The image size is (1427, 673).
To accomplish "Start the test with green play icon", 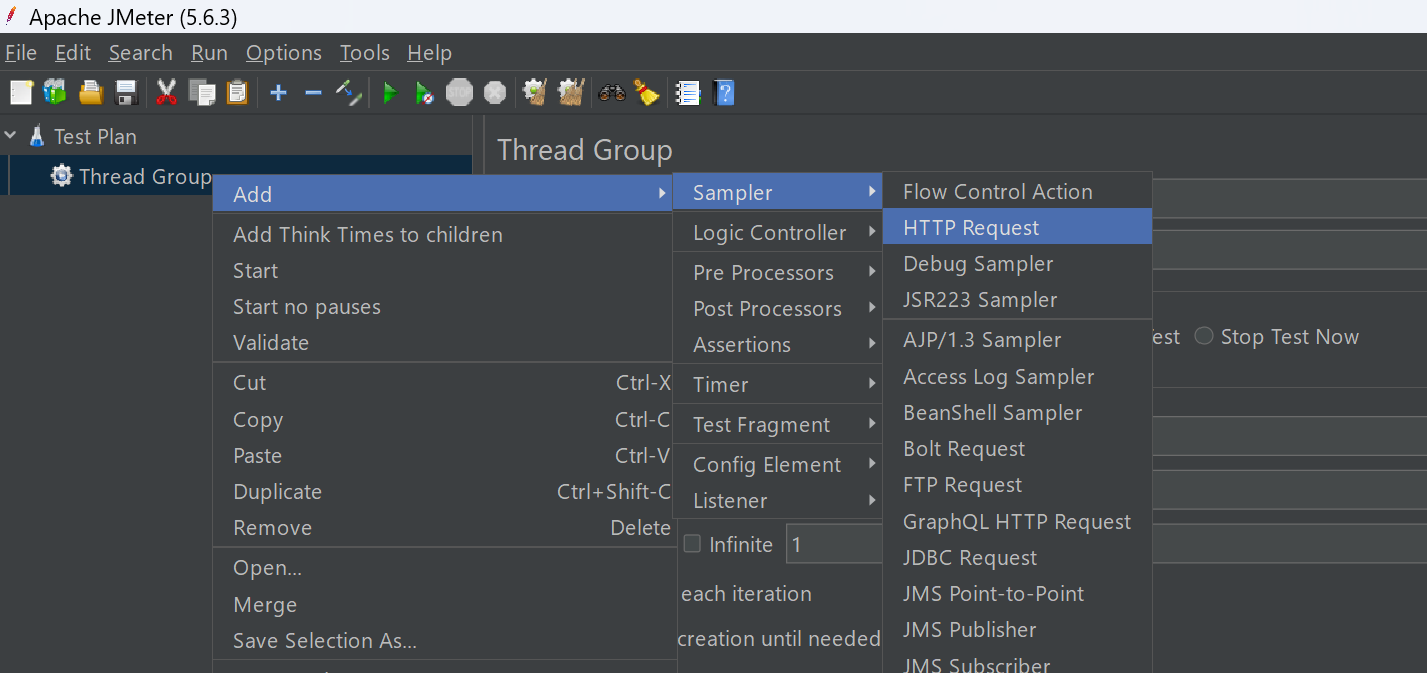I will 390,93.
